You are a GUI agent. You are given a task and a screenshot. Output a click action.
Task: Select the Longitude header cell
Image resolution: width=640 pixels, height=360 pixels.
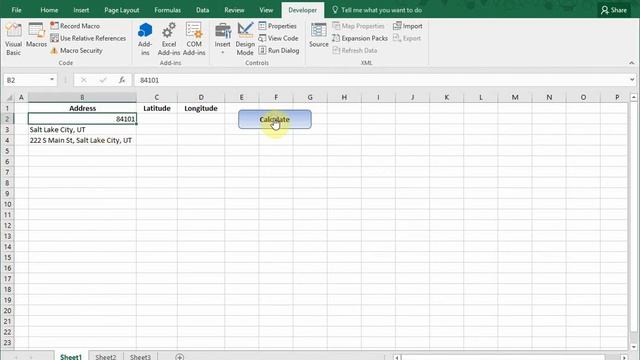(201, 108)
